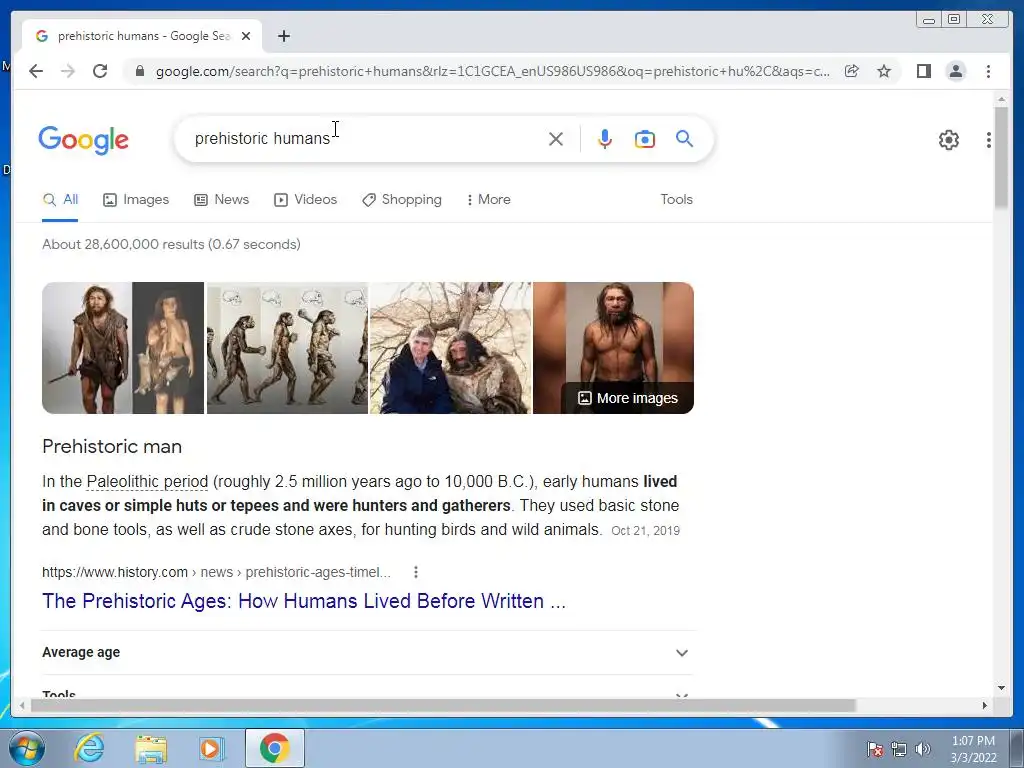
Task: View site info via padlock icon
Action: 140,71
